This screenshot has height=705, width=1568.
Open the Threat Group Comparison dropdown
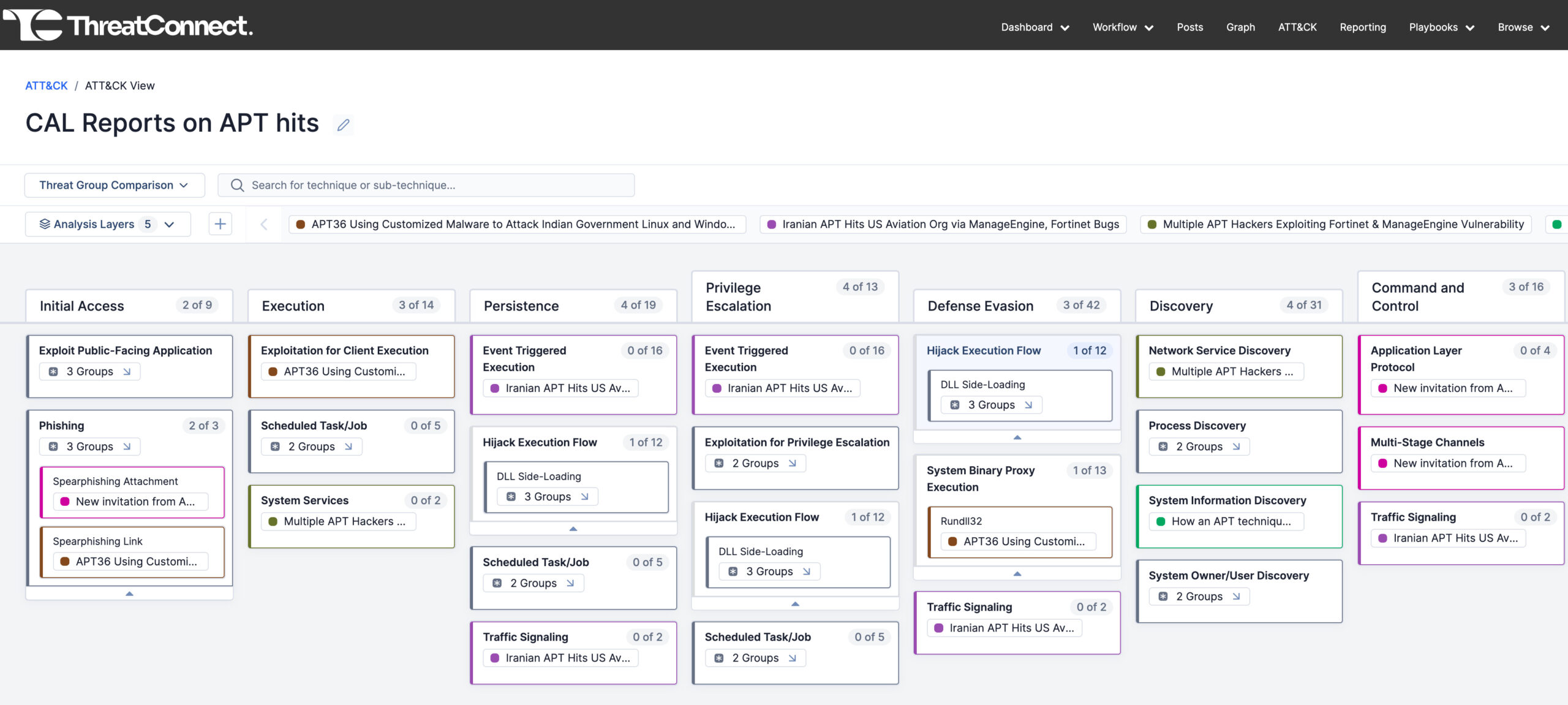(x=115, y=185)
